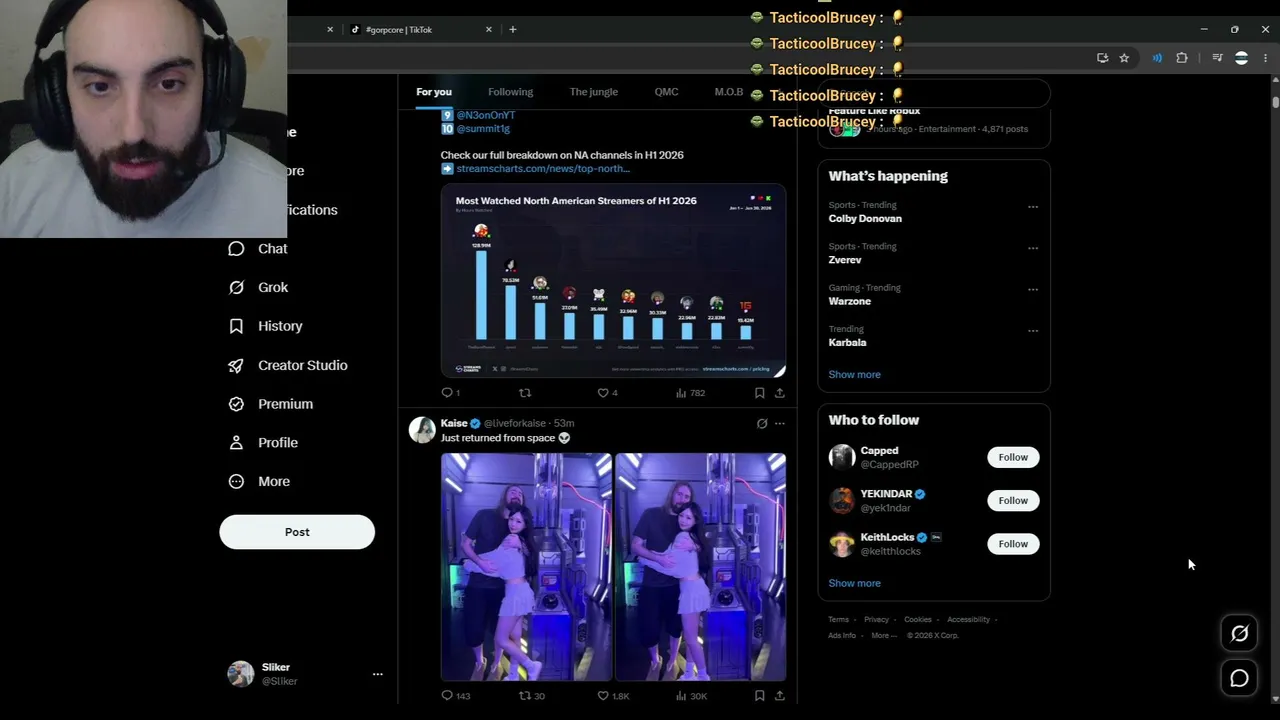The height and width of the screenshot is (720, 1280).
Task: Follow KeithLocks
Action: pyautogui.click(x=1013, y=544)
